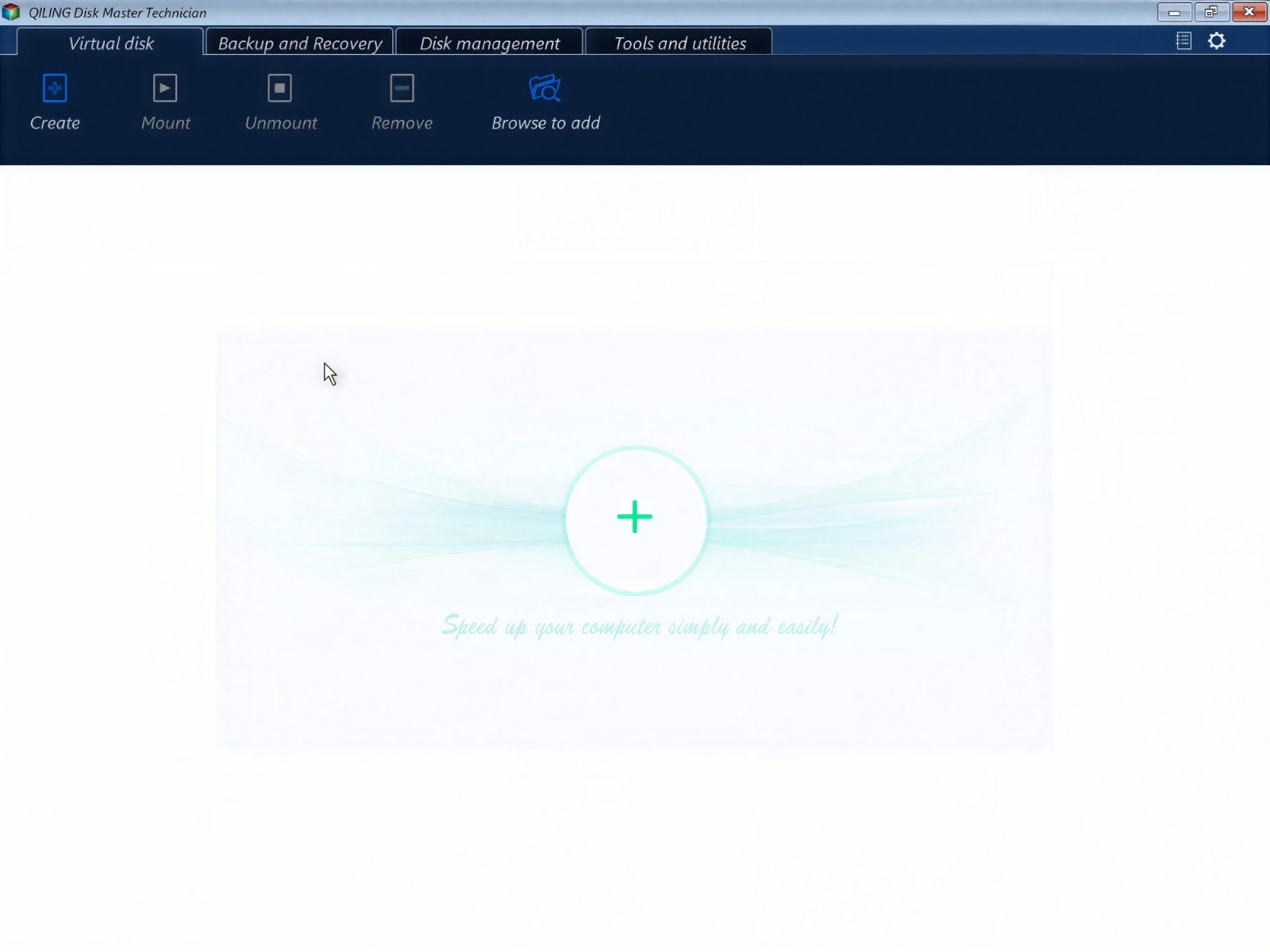Open the log list icon beside the gear
Image resolution: width=1270 pixels, height=952 pixels.
click(1183, 40)
